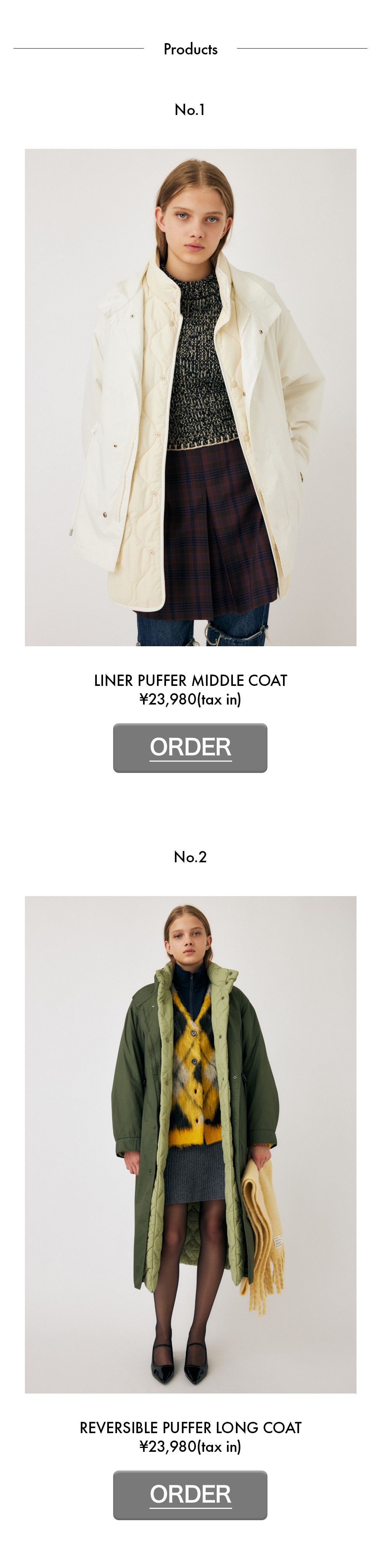This screenshot has width=381, height=1568.
Task: Click the price under Liner Puffer Middle Coat
Action: point(190,699)
